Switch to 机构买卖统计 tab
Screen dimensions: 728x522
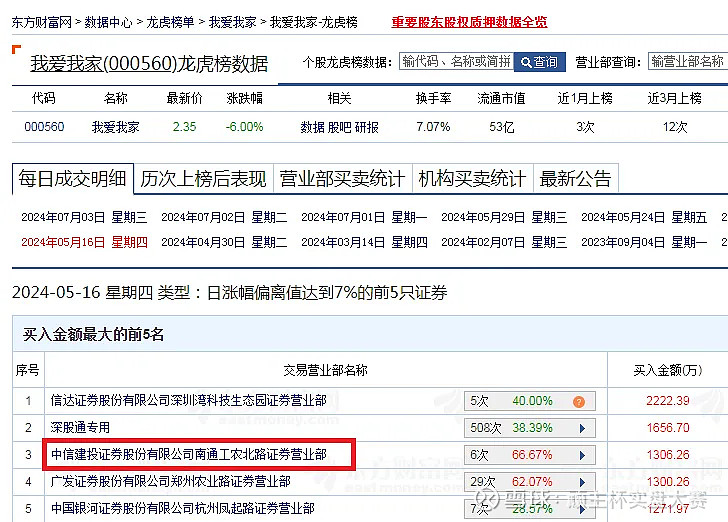(x=473, y=179)
